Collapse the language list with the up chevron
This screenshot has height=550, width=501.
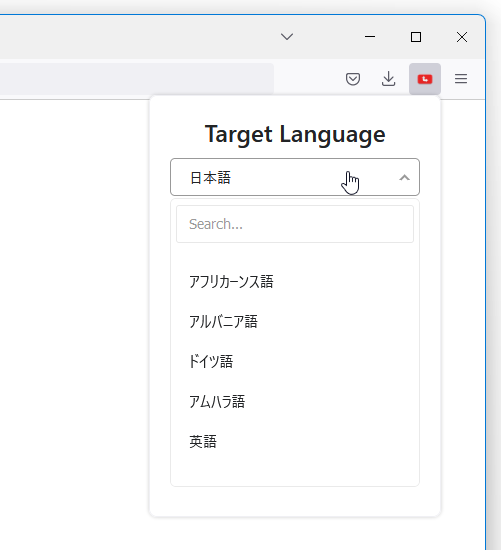pyautogui.click(x=405, y=177)
